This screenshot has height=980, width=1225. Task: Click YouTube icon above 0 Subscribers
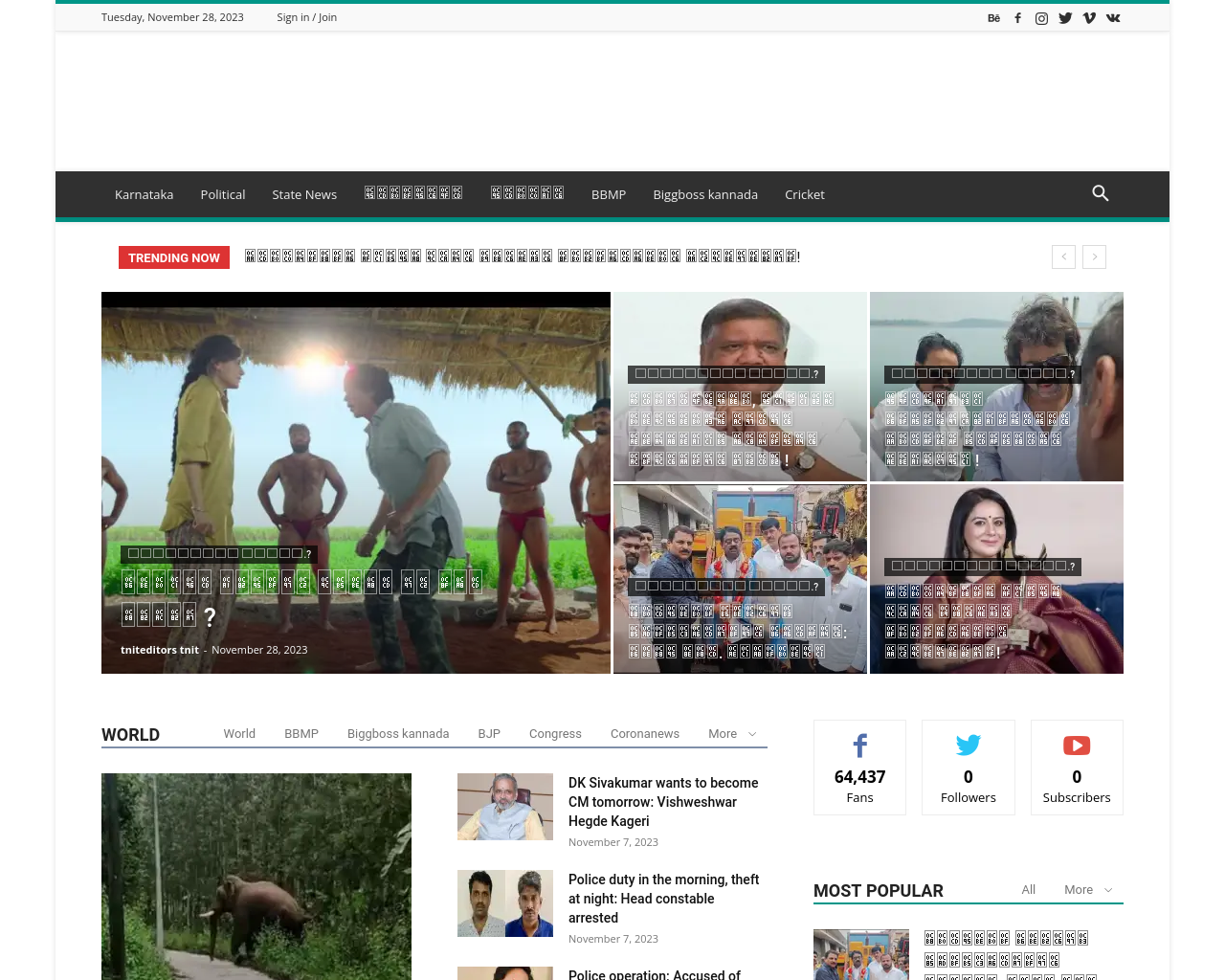[x=1077, y=746]
